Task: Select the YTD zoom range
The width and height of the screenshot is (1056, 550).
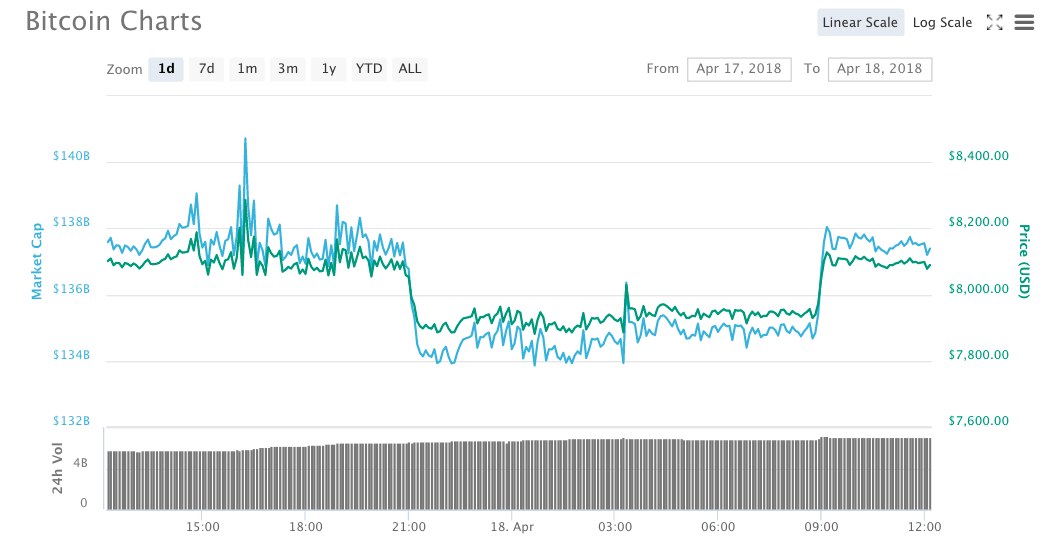Action: pos(369,69)
